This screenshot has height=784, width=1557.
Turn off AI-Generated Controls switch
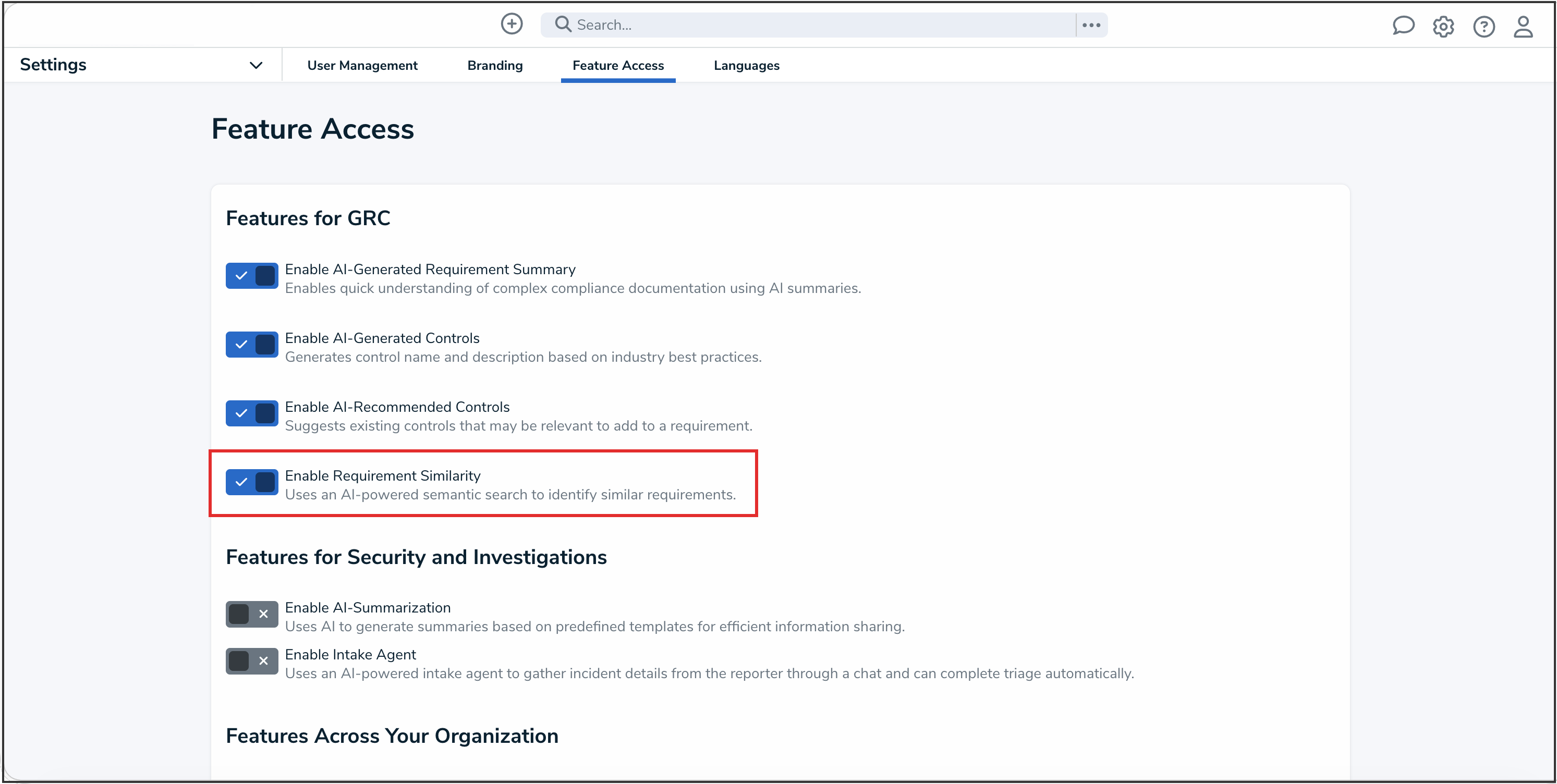click(251, 345)
